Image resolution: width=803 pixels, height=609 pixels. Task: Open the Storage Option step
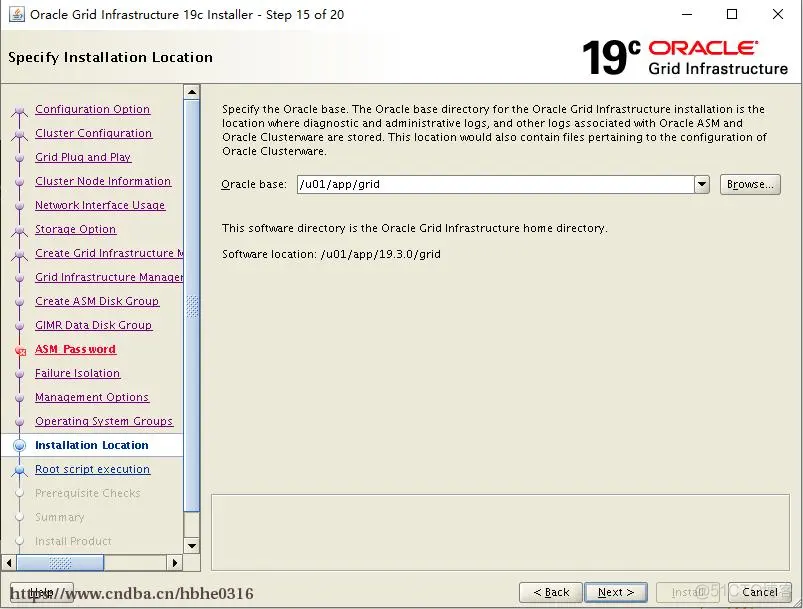[x=75, y=229]
